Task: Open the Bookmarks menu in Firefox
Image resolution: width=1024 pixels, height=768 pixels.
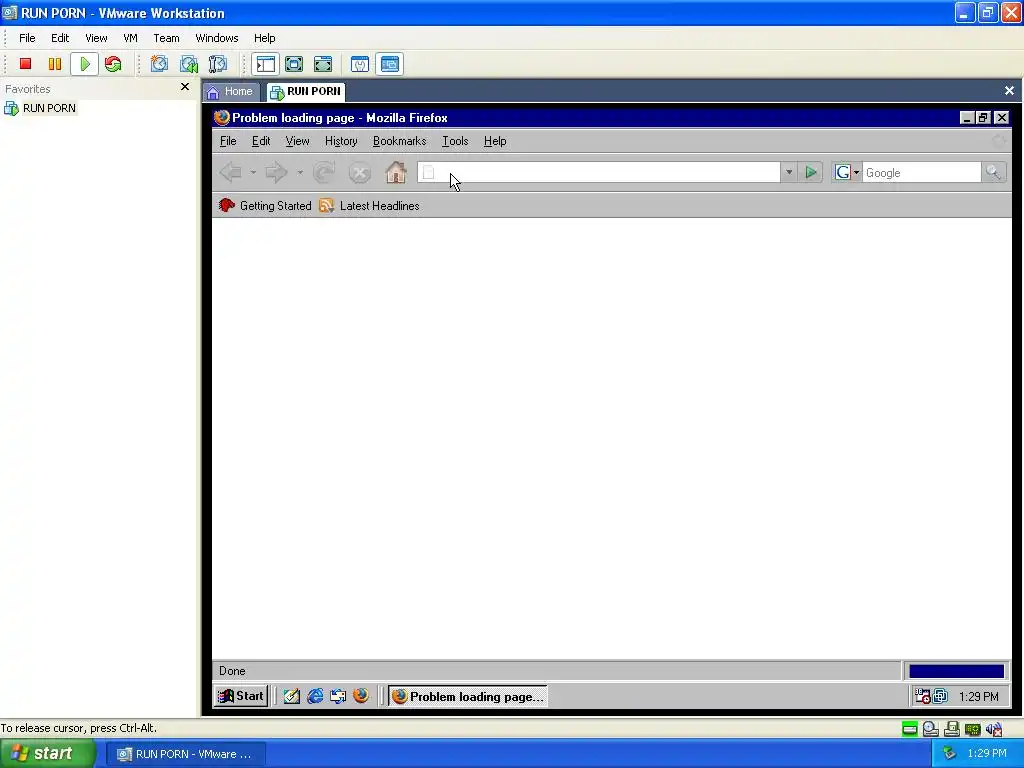Action: pyautogui.click(x=399, y=141)
